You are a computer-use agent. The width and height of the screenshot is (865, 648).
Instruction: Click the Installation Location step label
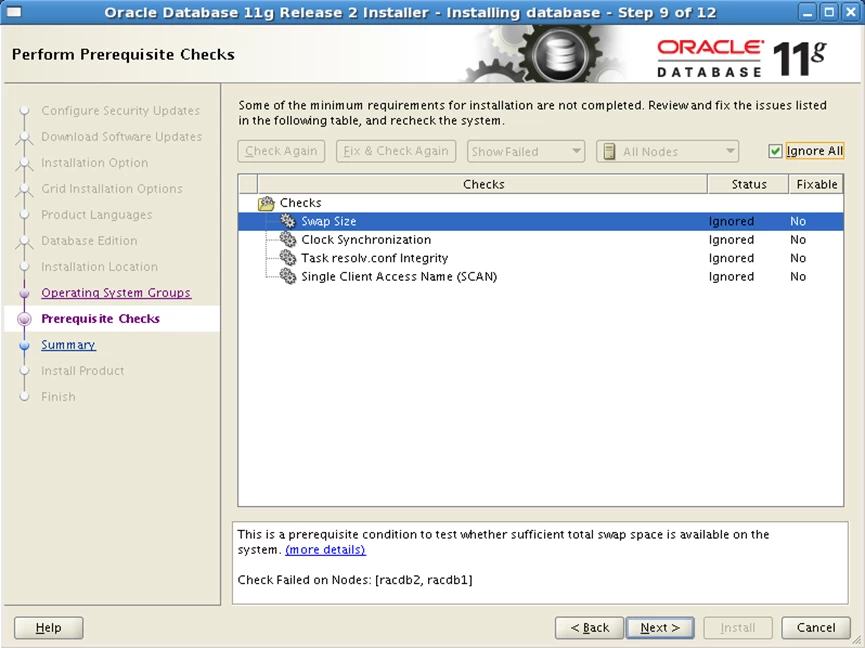(99, 267)
